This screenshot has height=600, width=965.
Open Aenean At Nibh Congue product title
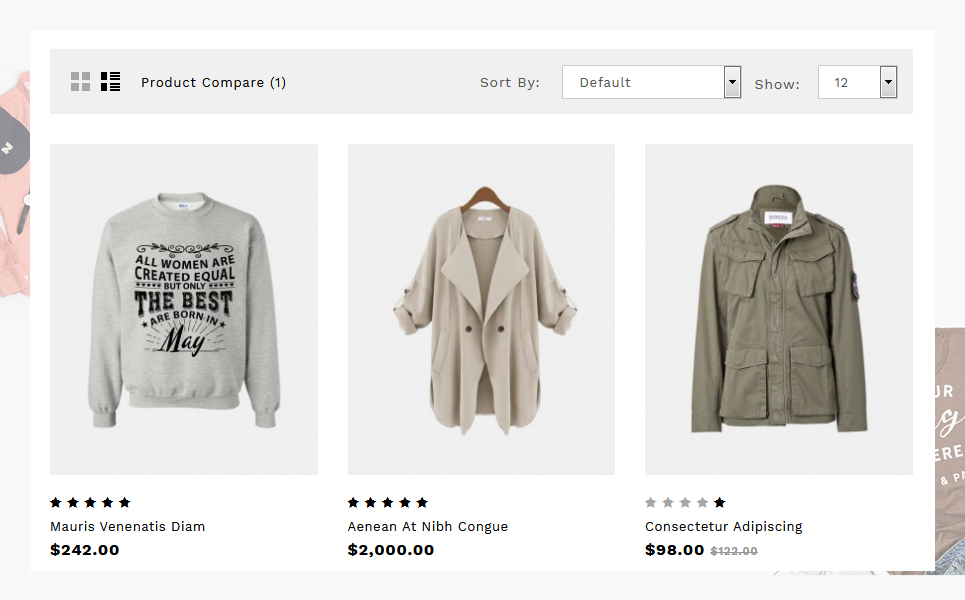coord(428,527)
